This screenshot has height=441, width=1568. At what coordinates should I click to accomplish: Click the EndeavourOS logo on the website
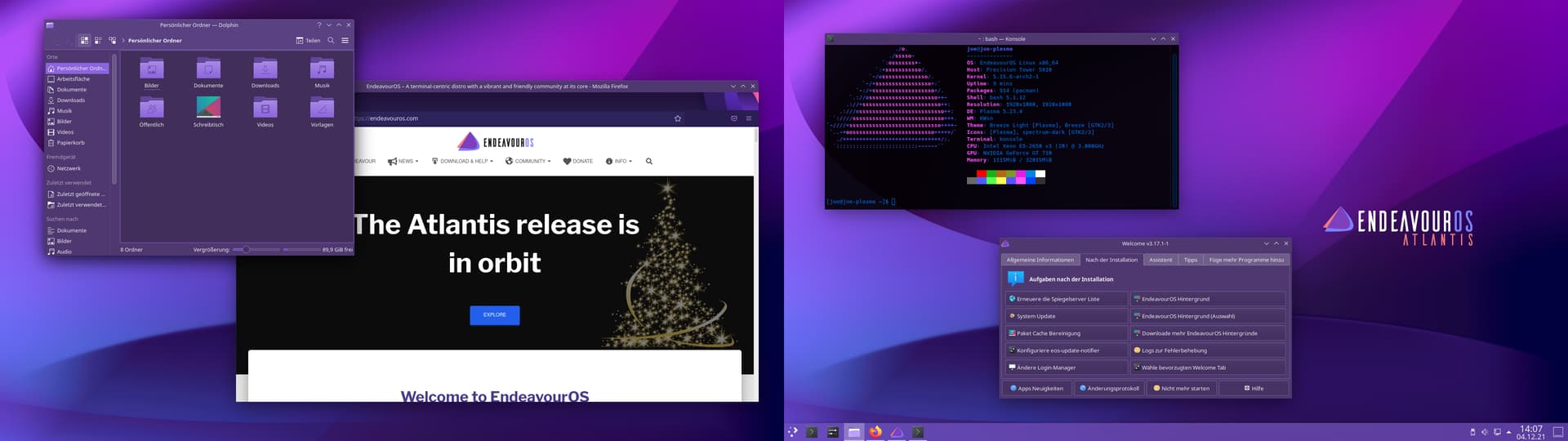(x=495, y=142)
